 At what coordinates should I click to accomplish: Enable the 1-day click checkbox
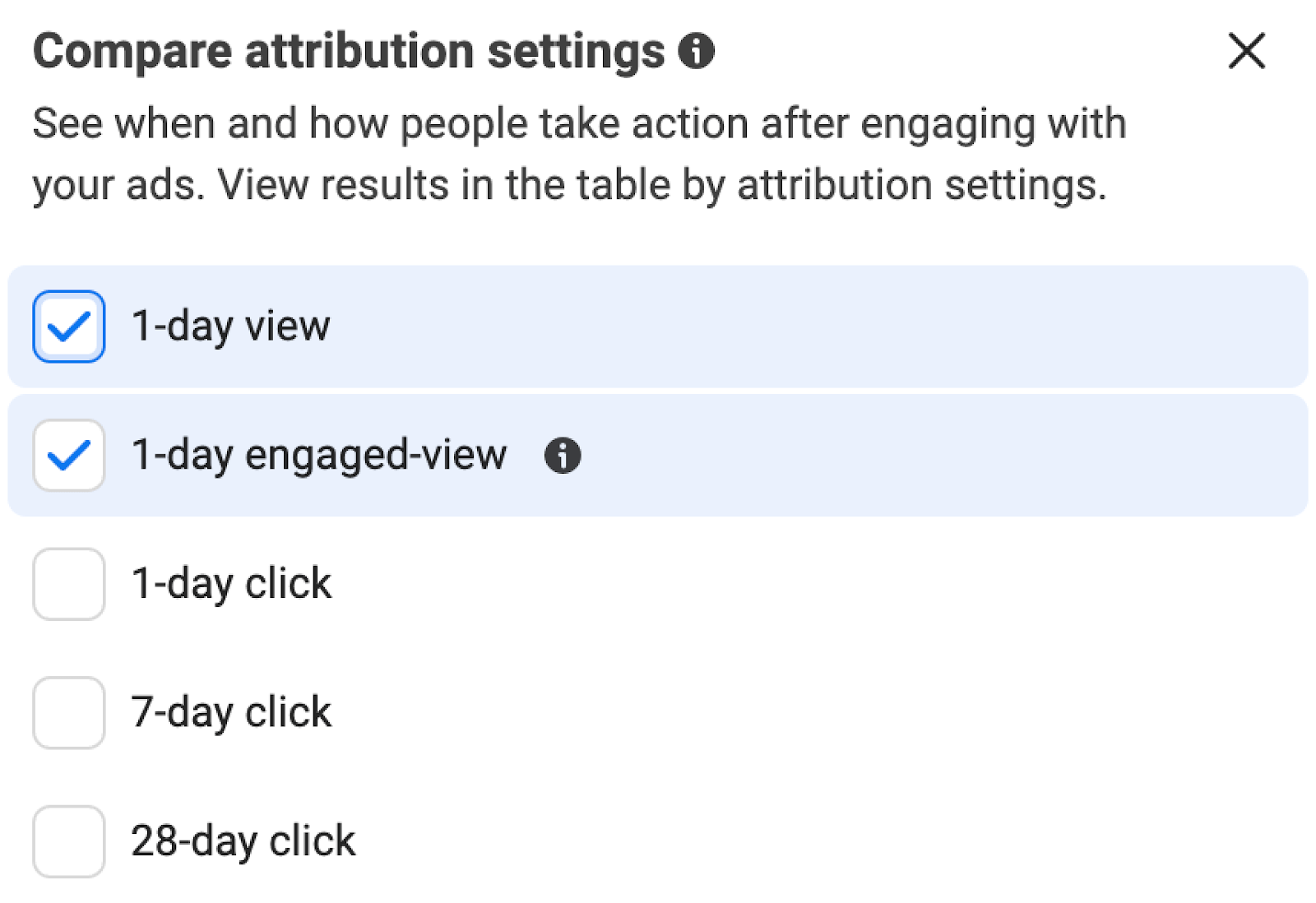tap(69, 584)
